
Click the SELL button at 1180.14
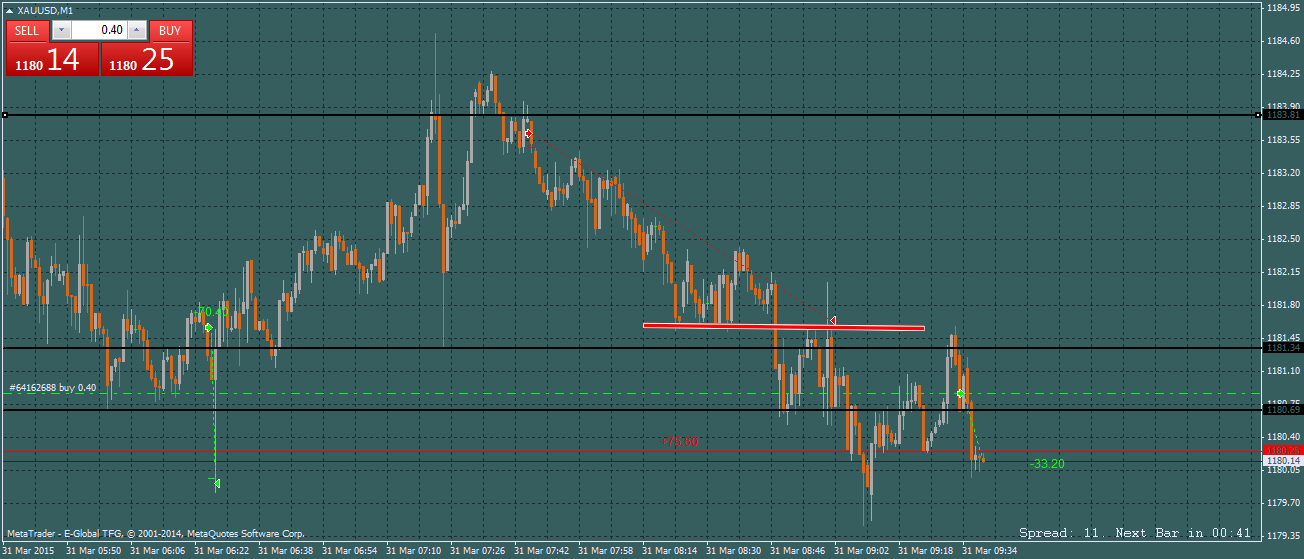click(x=53, y=58)
